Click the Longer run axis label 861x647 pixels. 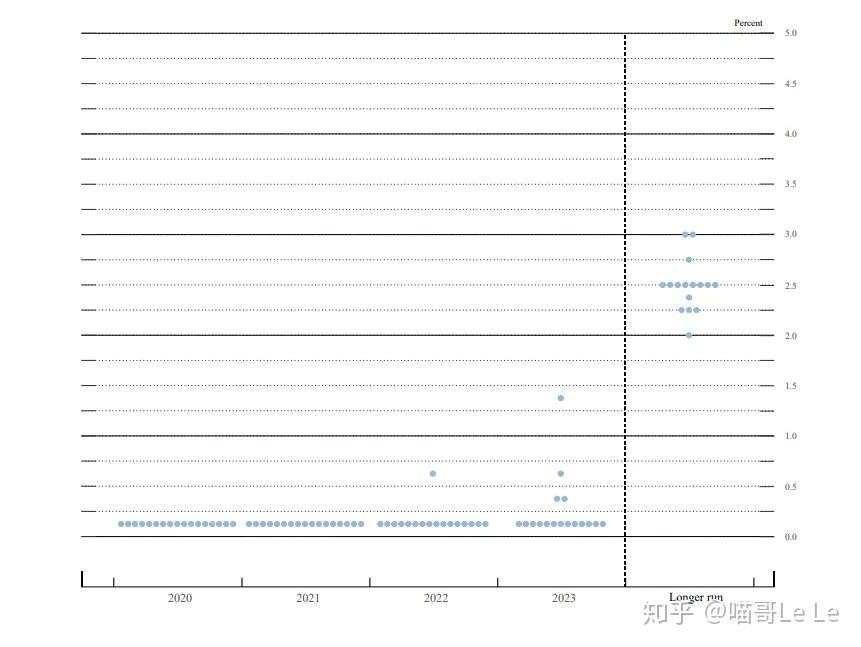coord(696,597)
